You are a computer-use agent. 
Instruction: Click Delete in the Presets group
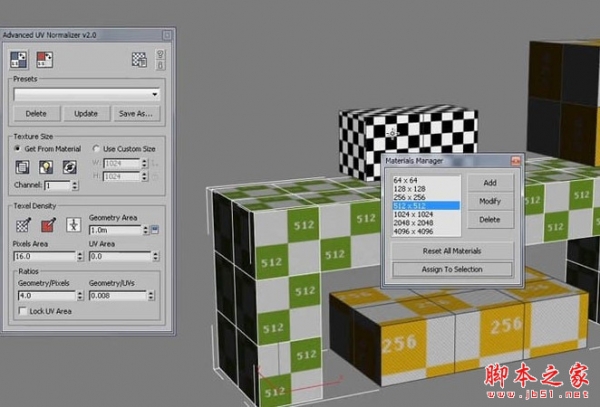[36, 114]
